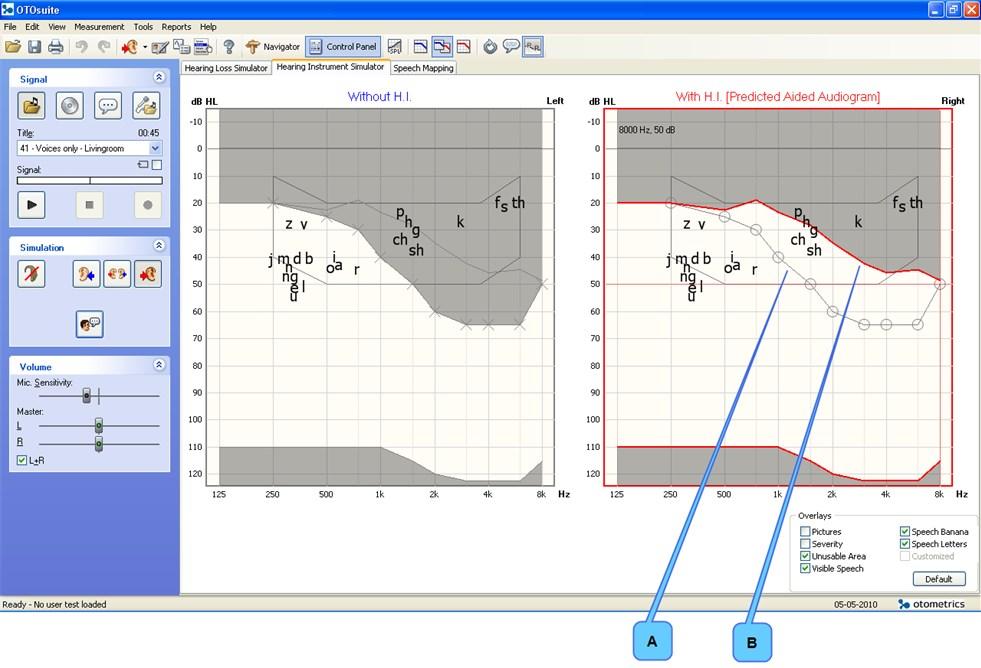Screen dimensions: 981x668
Task: Select single blue audiogram view icon
Action: coord(420,46)
